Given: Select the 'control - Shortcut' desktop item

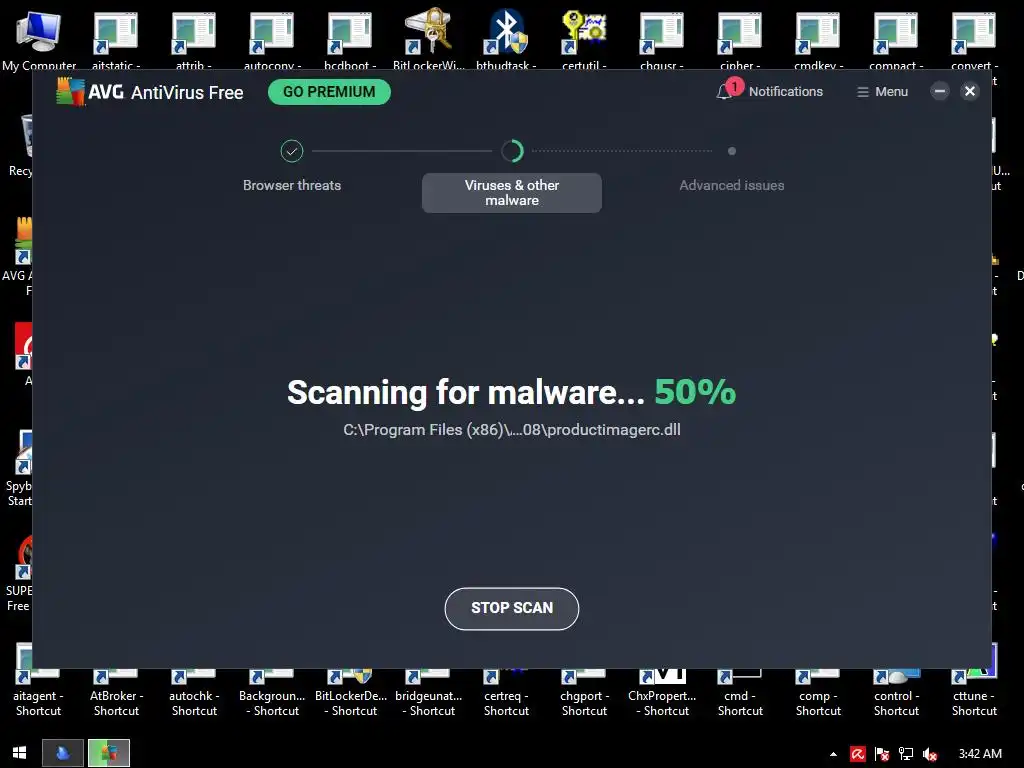Looking at the screenshot, I should point(896,692).
